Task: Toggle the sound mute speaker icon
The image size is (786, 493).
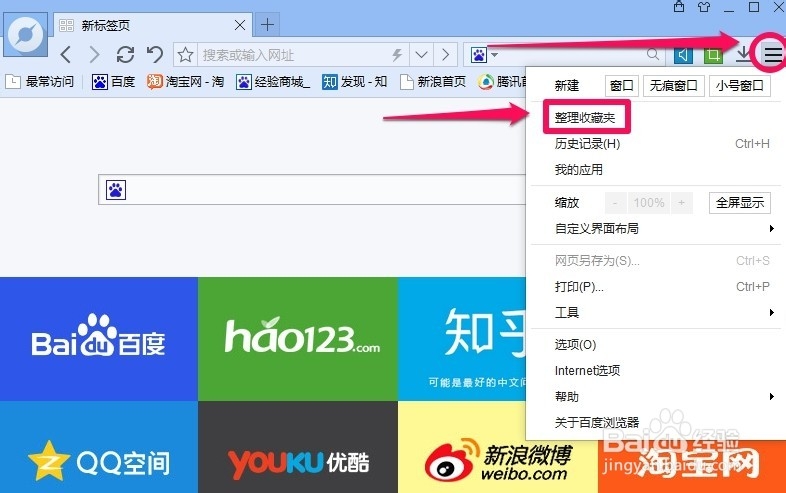Action: pos(683,54)
